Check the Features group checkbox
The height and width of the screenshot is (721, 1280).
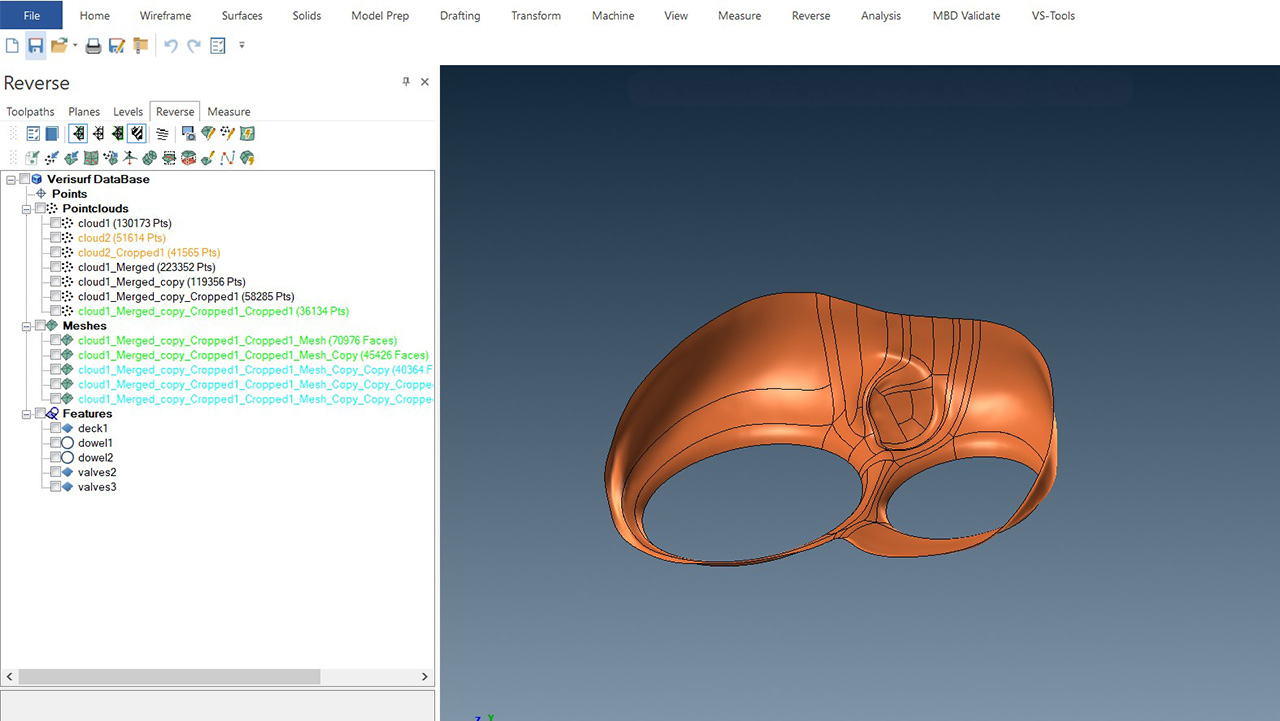(40, 413)
